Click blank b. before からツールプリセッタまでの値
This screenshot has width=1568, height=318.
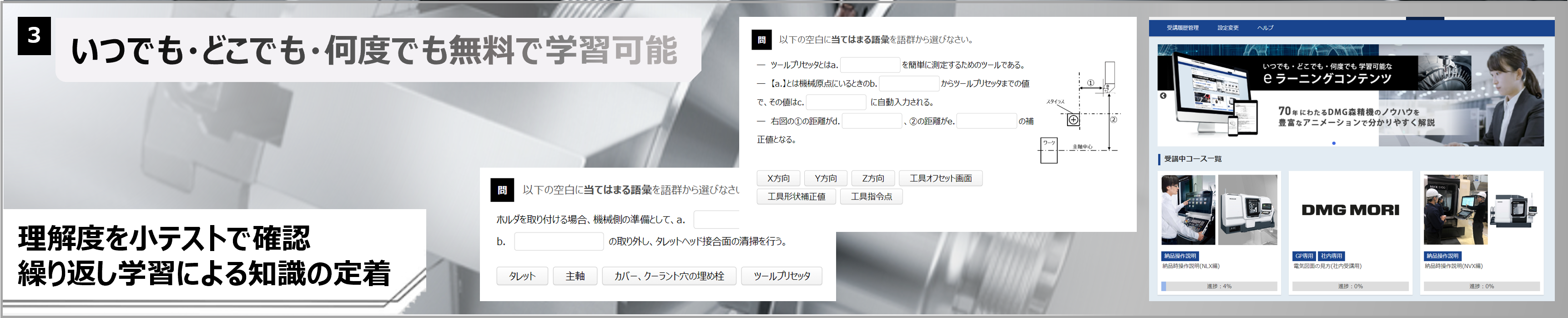[x=909, y=83]
